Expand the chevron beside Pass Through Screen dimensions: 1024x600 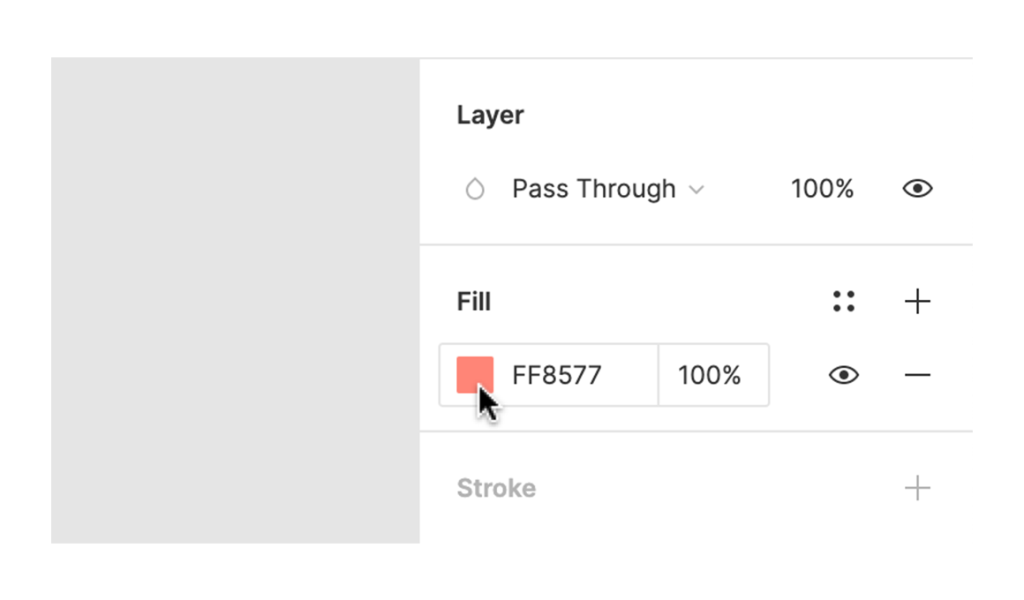697,190
